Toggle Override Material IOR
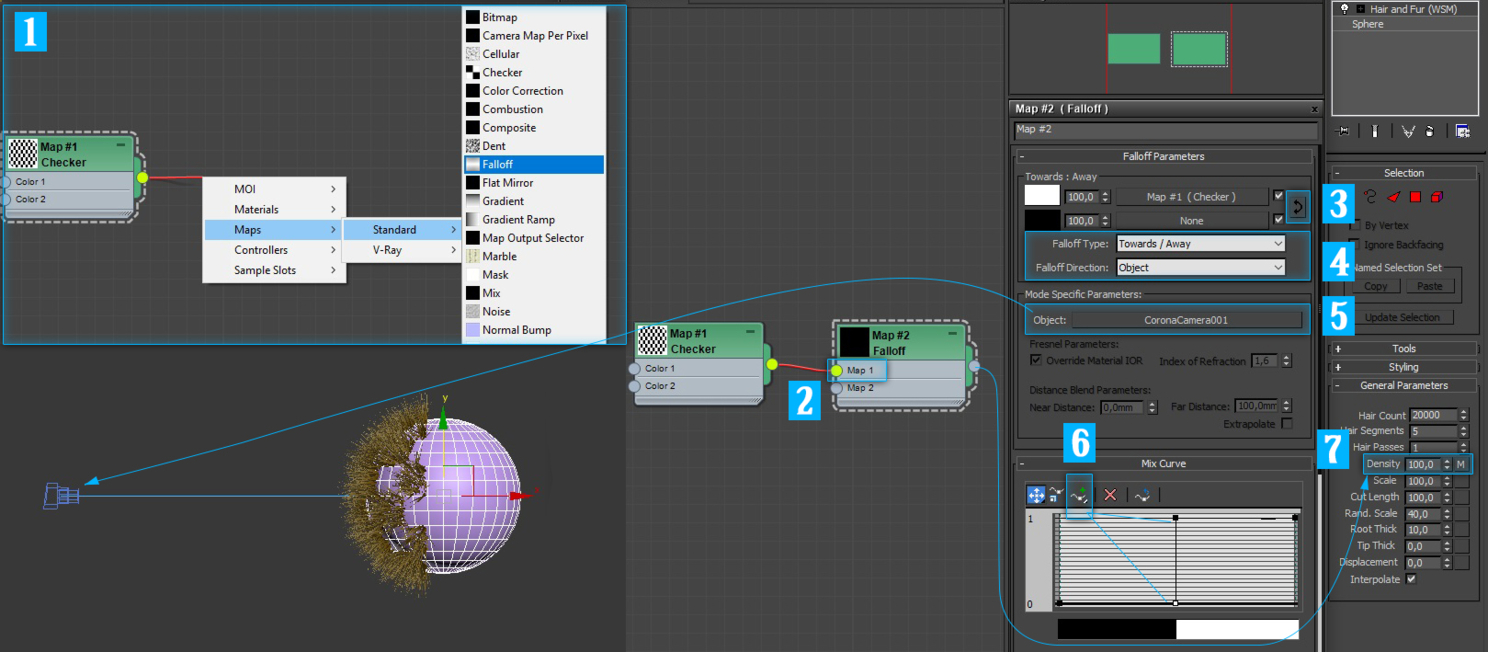This screenshot has height=652, width=1488. coord(1036,360)
